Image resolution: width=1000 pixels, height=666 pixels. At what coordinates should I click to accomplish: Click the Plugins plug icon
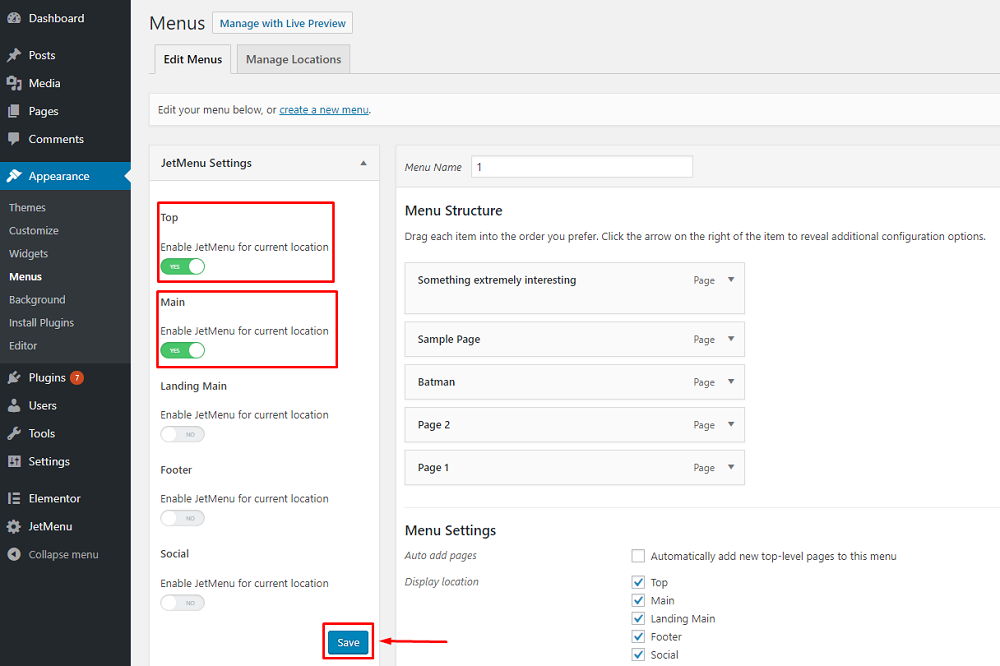coord(14,378)
